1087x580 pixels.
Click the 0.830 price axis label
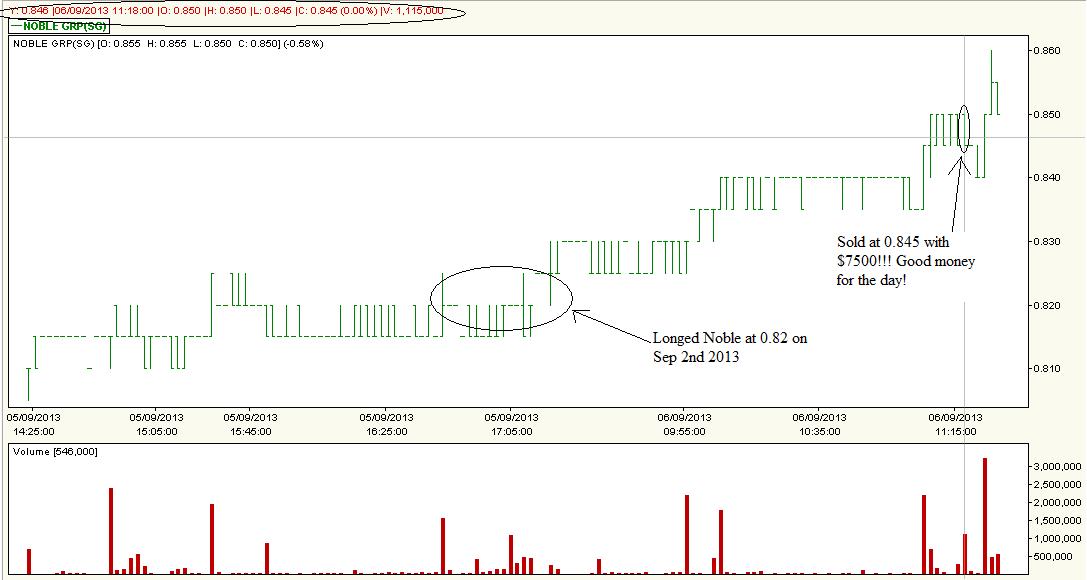click(1047, 242)
